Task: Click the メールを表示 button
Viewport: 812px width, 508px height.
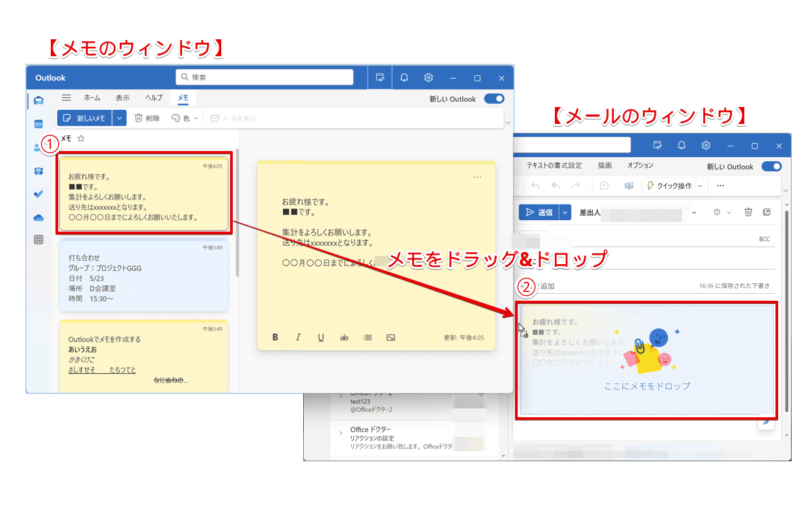Action: [233, 118]
